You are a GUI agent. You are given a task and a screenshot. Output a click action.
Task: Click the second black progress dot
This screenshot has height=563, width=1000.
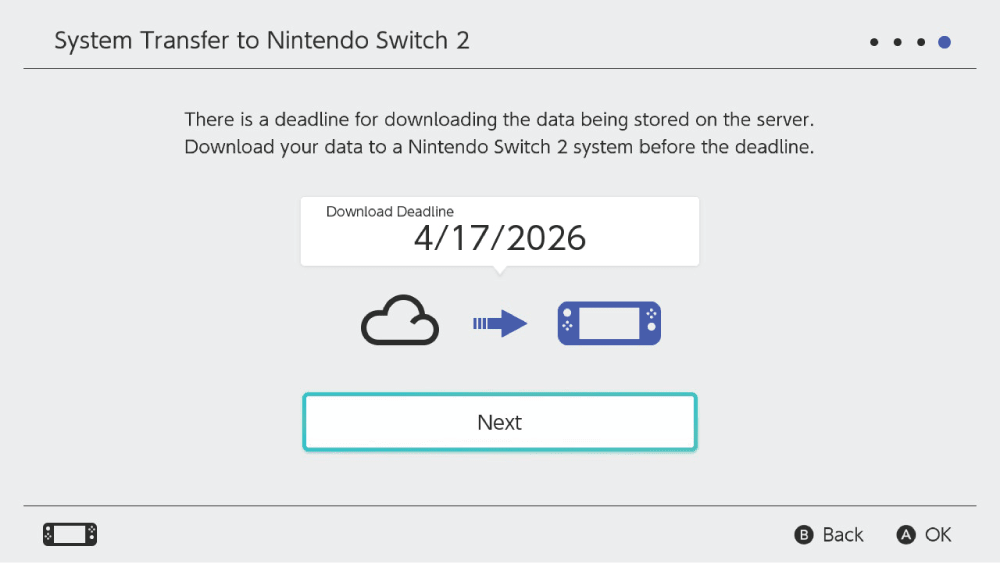(x=897, y=42)
